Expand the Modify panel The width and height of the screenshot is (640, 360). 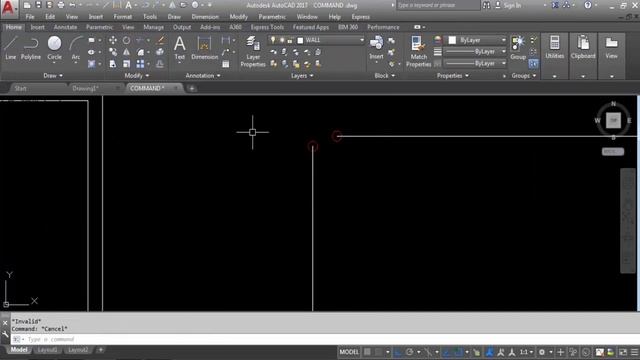point(137,76)
